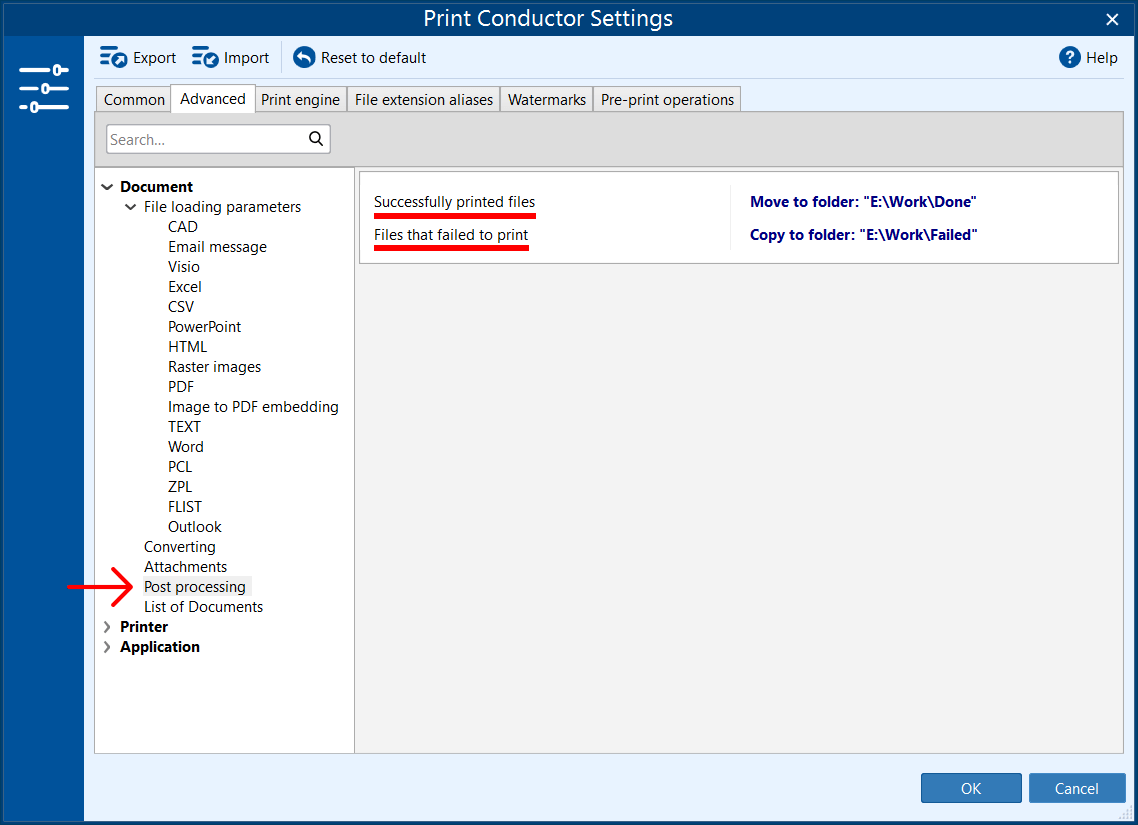Edit the Move to folder setting value

pyautogui.click(x=862, y=202)
